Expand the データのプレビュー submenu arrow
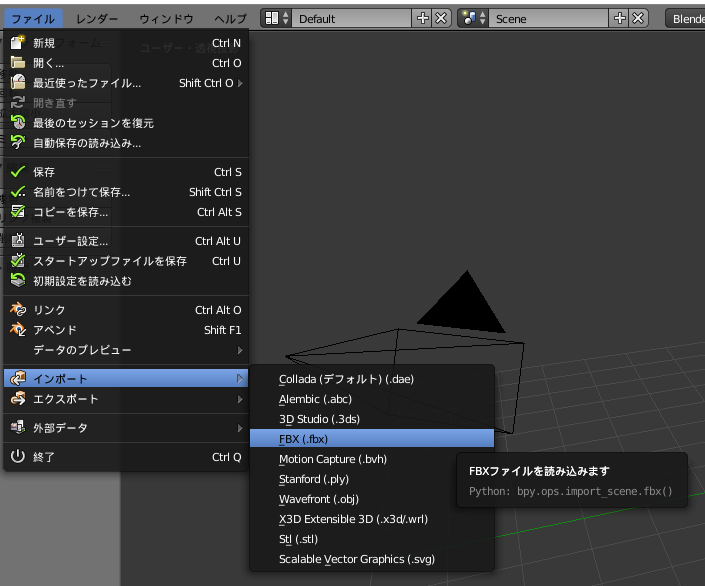The image size is (705, 586). pyautogui.click(x=240, y=350)
